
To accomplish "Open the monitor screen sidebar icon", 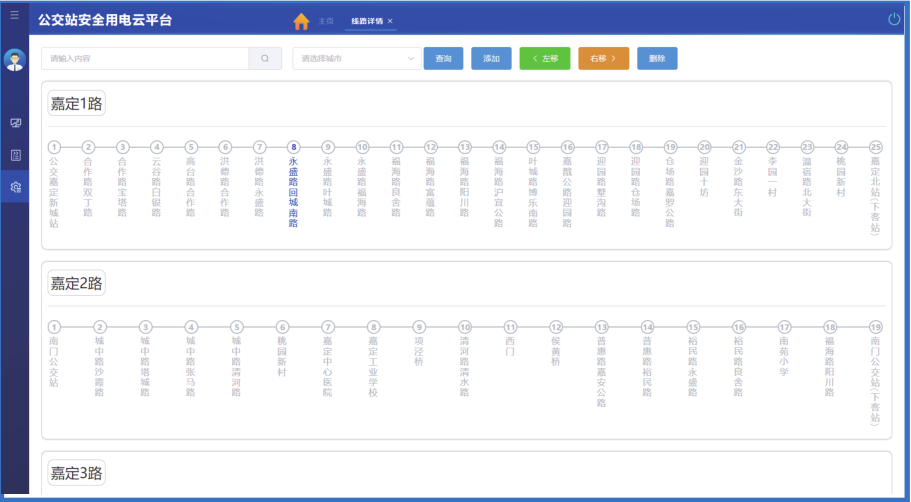I will (x=15, y=123).
